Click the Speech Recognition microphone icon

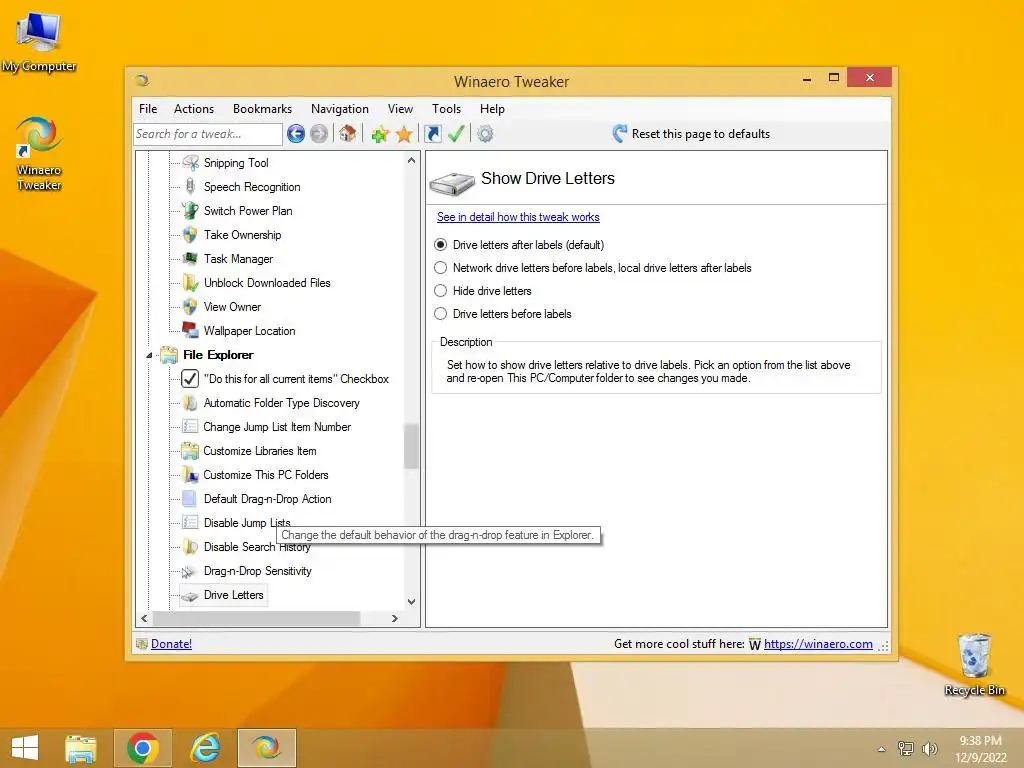(190, 187)
